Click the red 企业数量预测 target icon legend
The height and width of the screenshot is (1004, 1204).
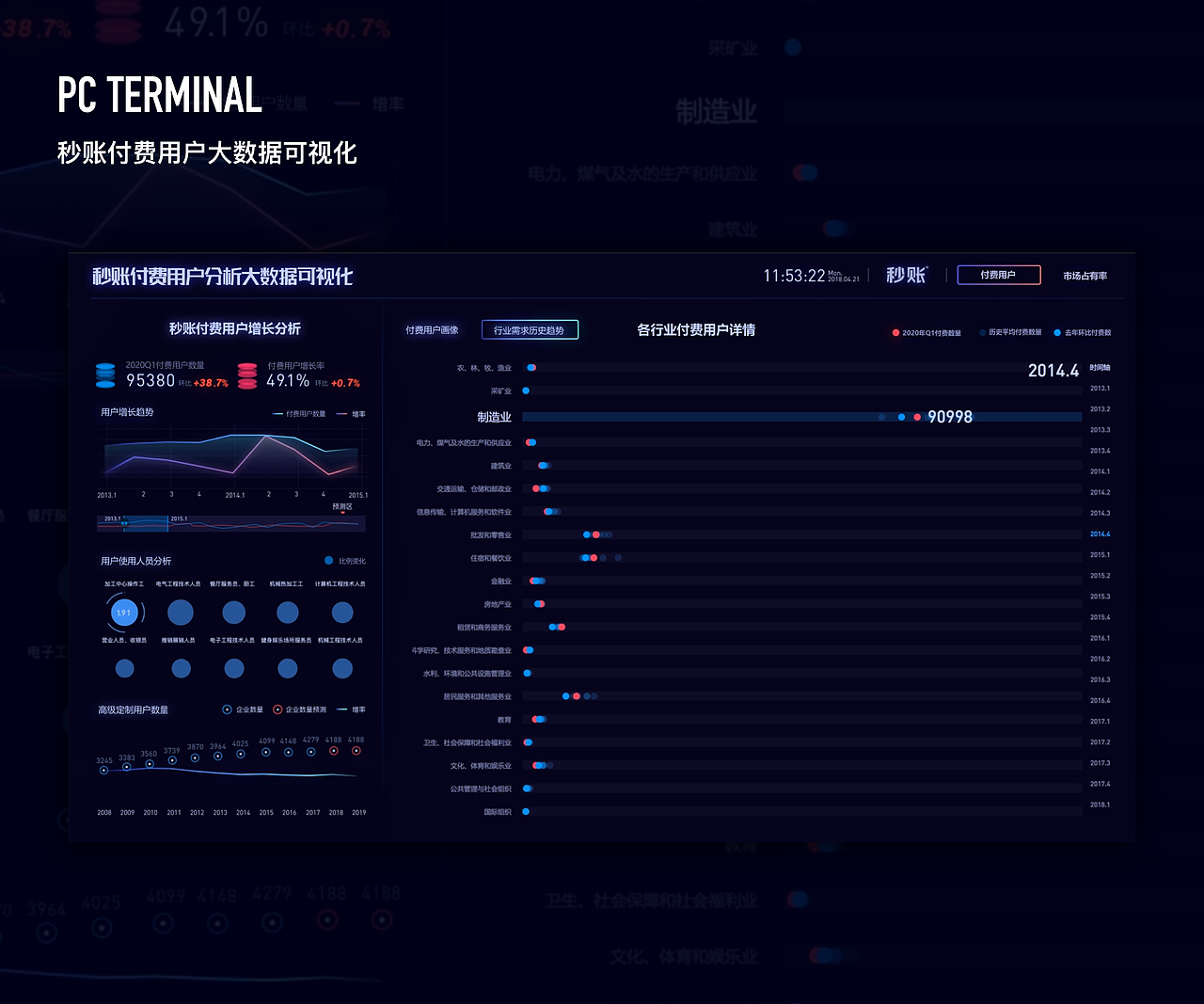(277, 709)
